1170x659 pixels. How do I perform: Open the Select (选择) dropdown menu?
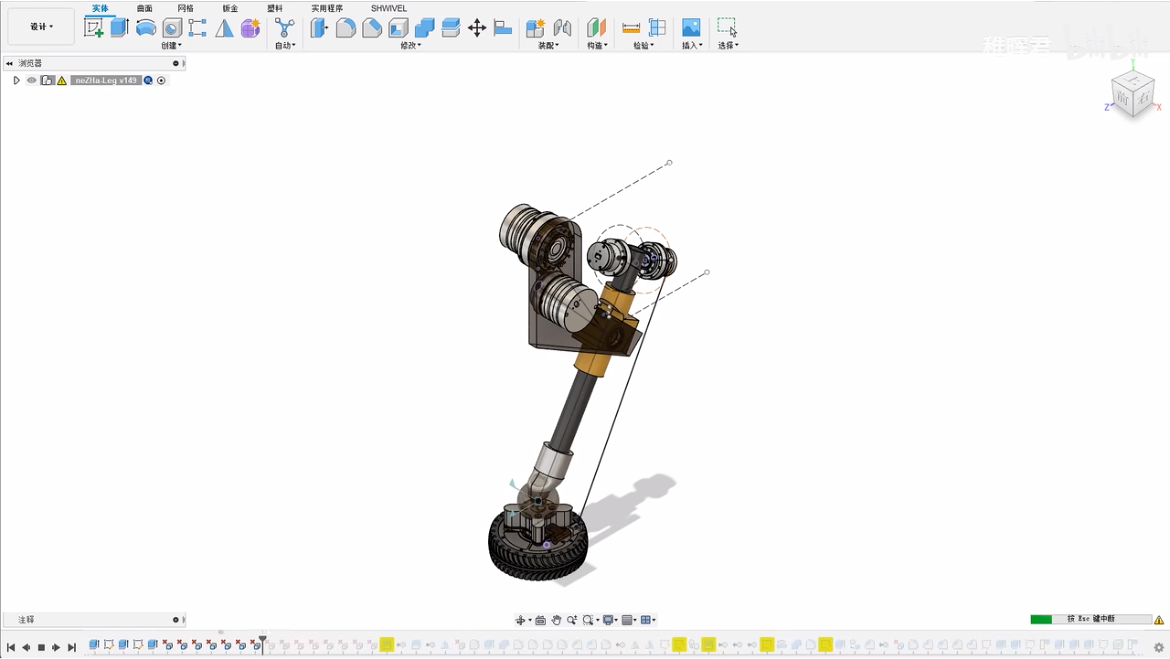point(728,46)
